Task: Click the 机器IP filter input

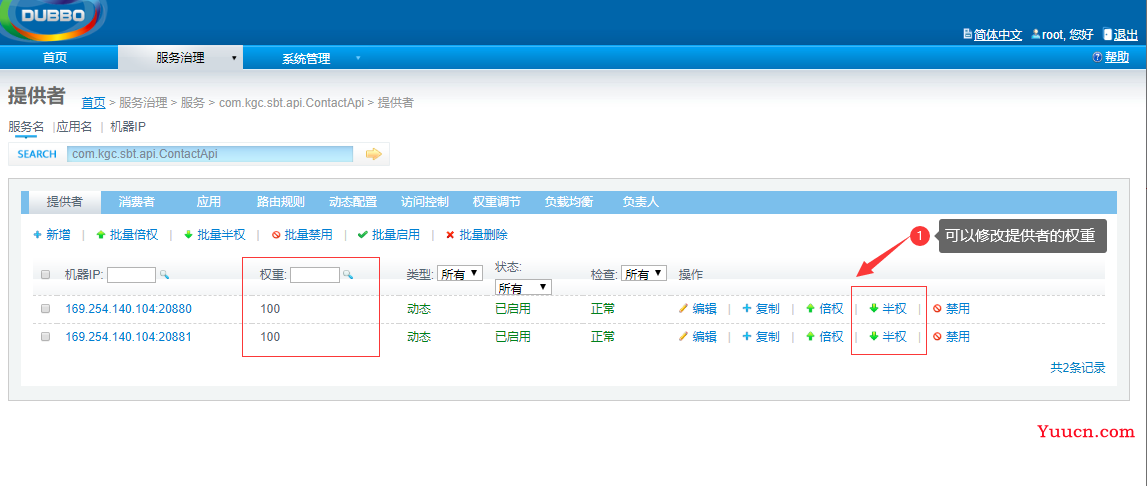Action: (132, 274)
